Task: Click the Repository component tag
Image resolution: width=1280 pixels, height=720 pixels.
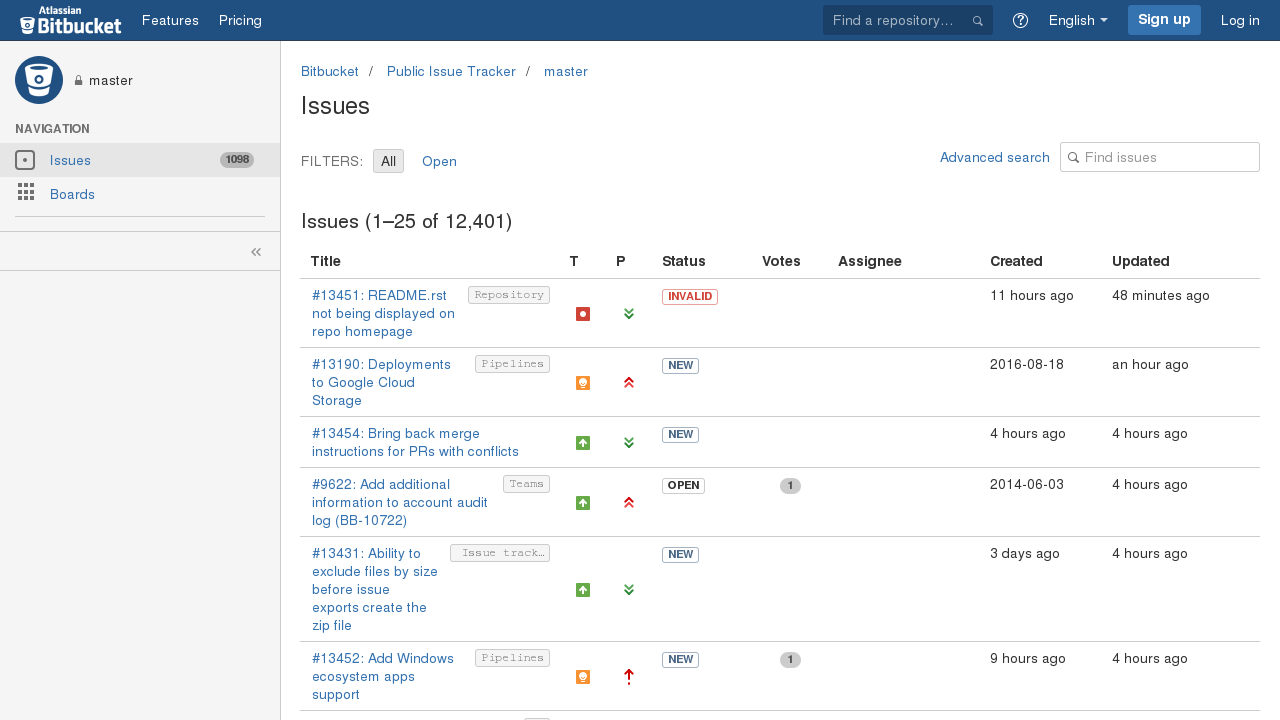Action: point(509,295)
